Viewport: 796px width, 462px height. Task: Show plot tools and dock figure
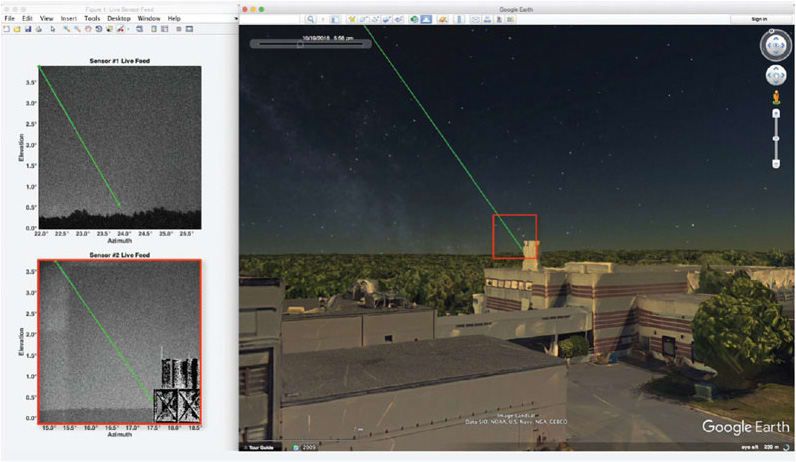coord(189,29)
